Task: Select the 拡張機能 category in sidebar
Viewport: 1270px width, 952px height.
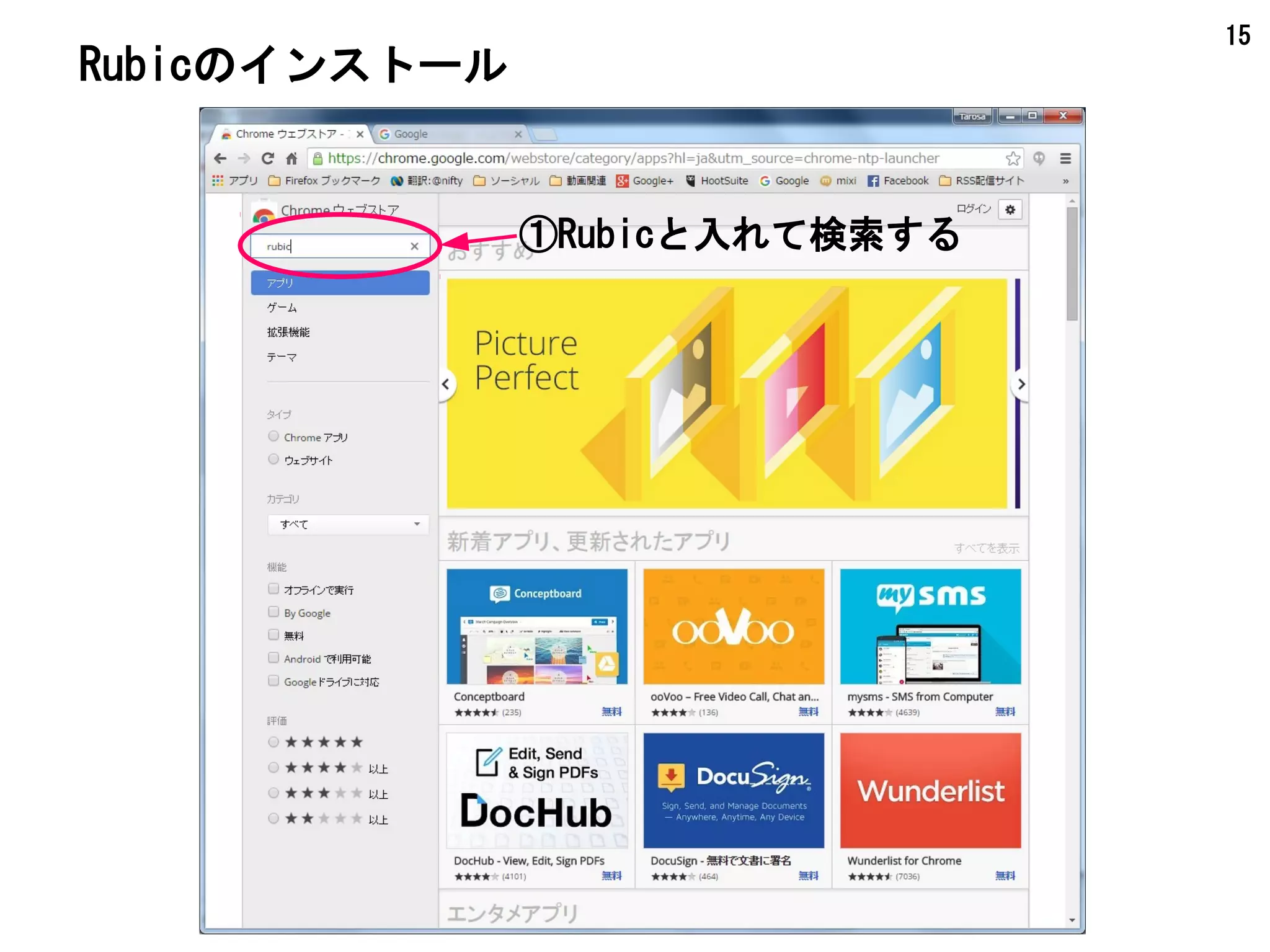Action: pos(288,332)
